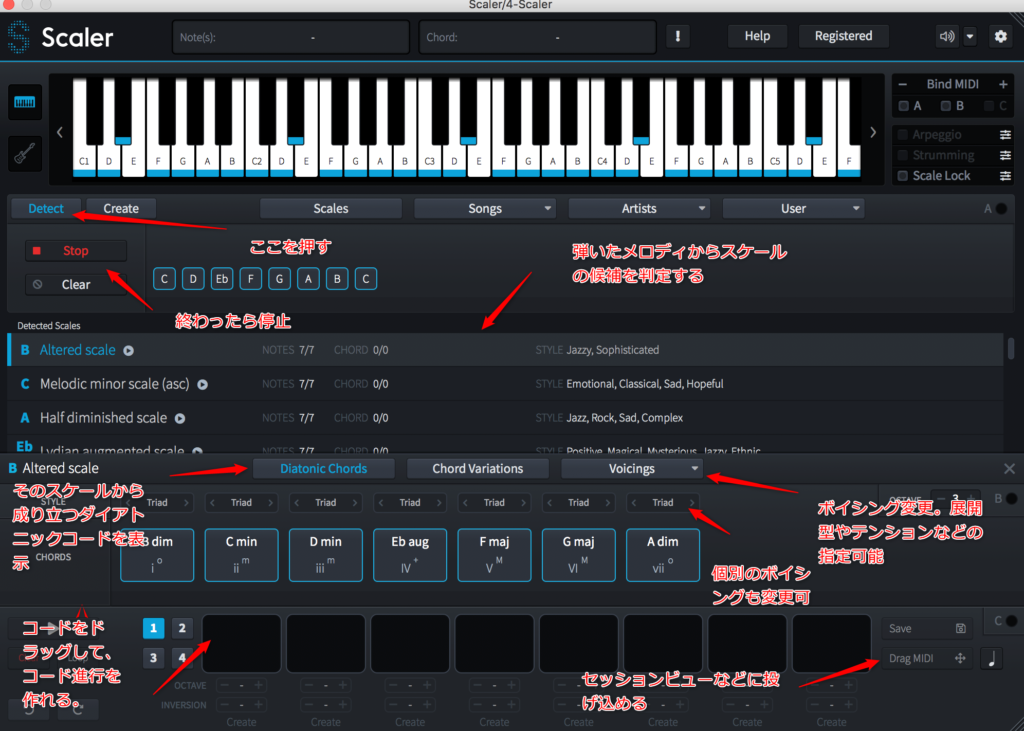Screen dimensions: 1024x731
Task: Tick the Bind MIDI B checkbox
Action: tap(946, 106)
